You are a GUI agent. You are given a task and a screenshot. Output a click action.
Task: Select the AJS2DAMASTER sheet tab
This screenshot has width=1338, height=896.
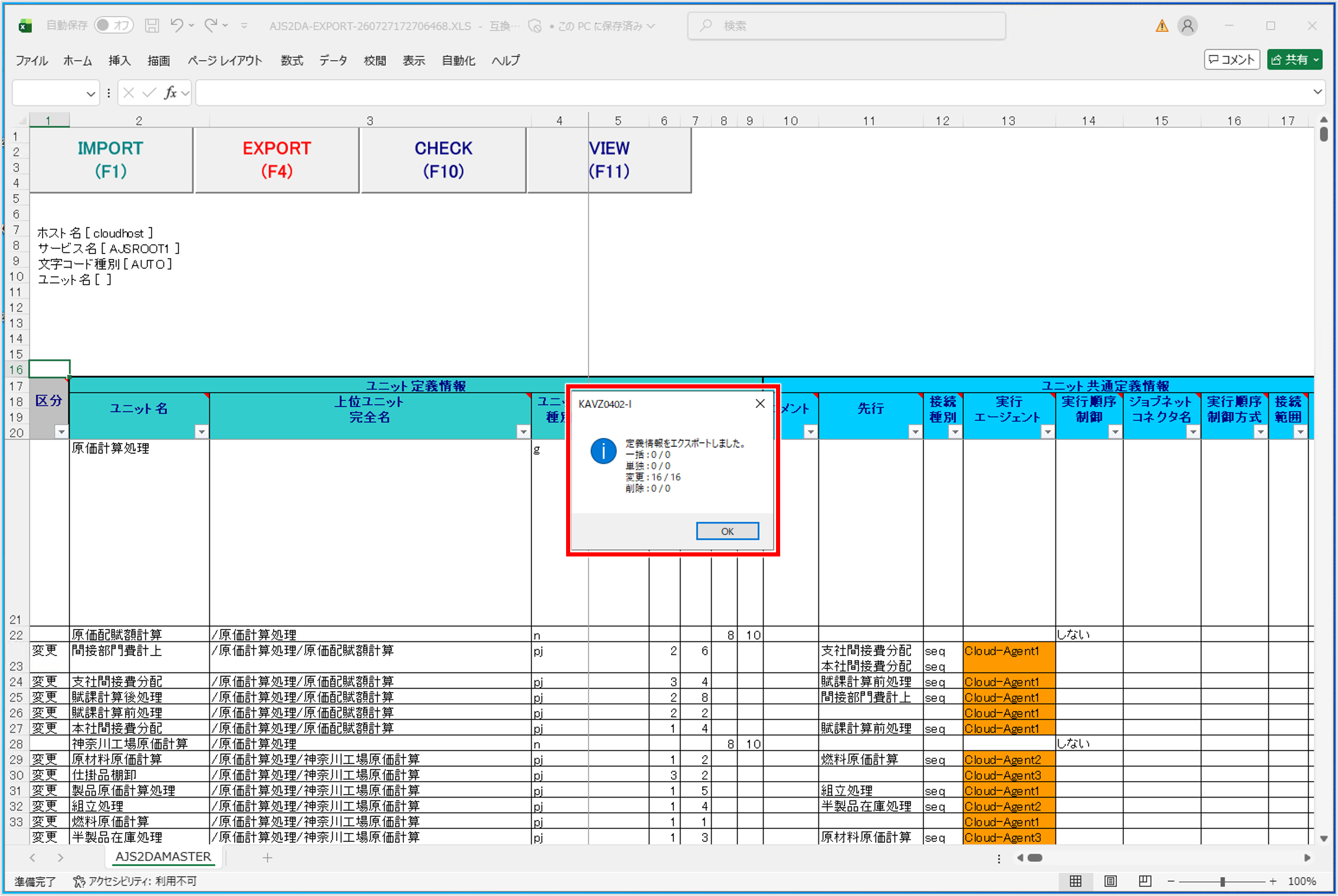click(163, 857)
